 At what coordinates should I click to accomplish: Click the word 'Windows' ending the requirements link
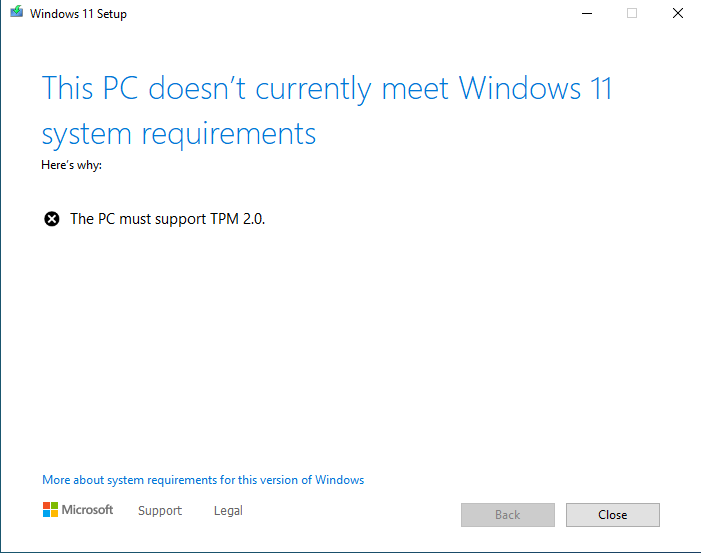point(340,480)
